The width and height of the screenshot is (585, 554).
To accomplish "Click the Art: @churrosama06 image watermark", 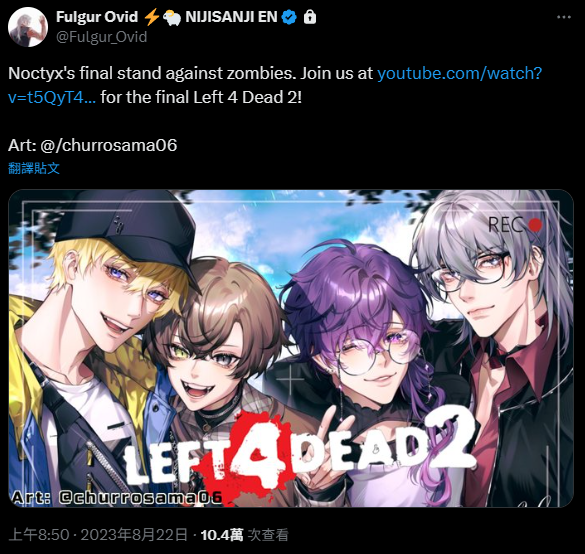I will (117, 498).
